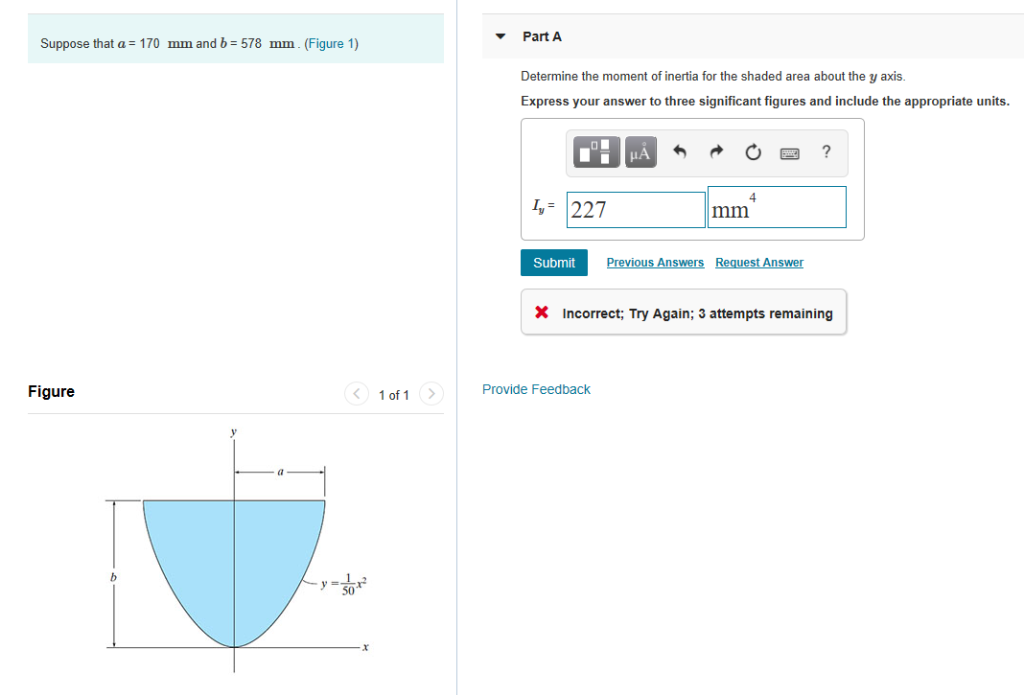1024x695 pixels.
Task: Click Request Answer
Action: (x=759, y=262)
